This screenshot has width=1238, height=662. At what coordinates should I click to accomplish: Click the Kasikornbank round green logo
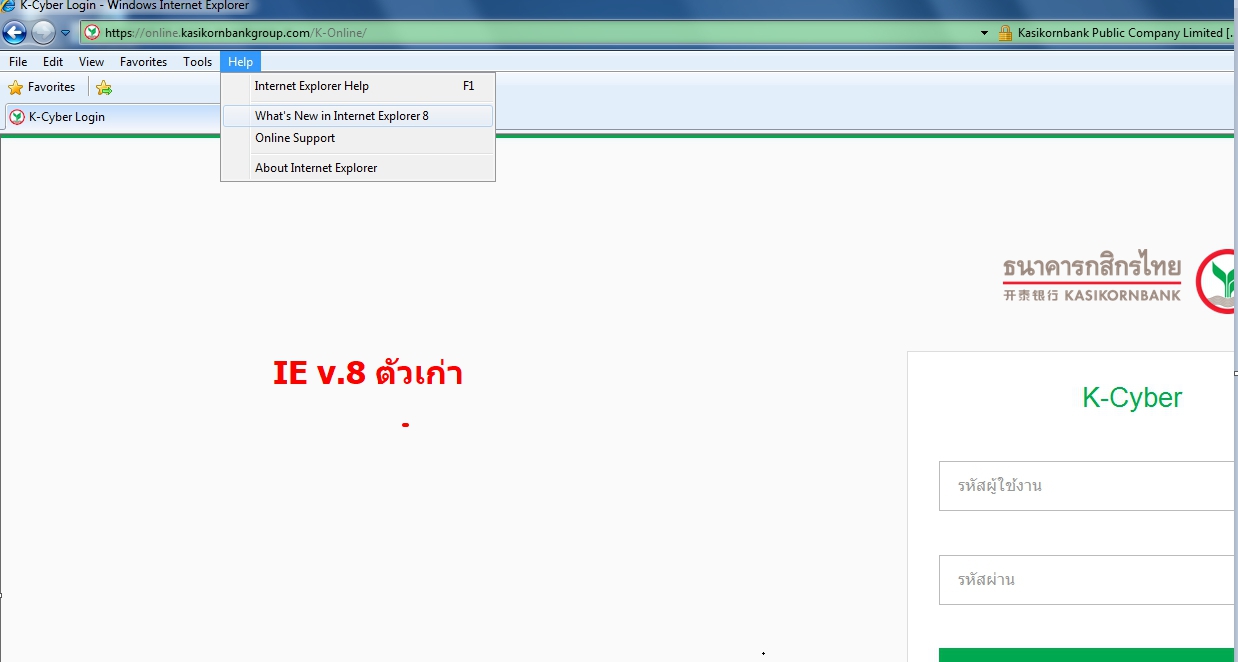(x=1216, y=281)
